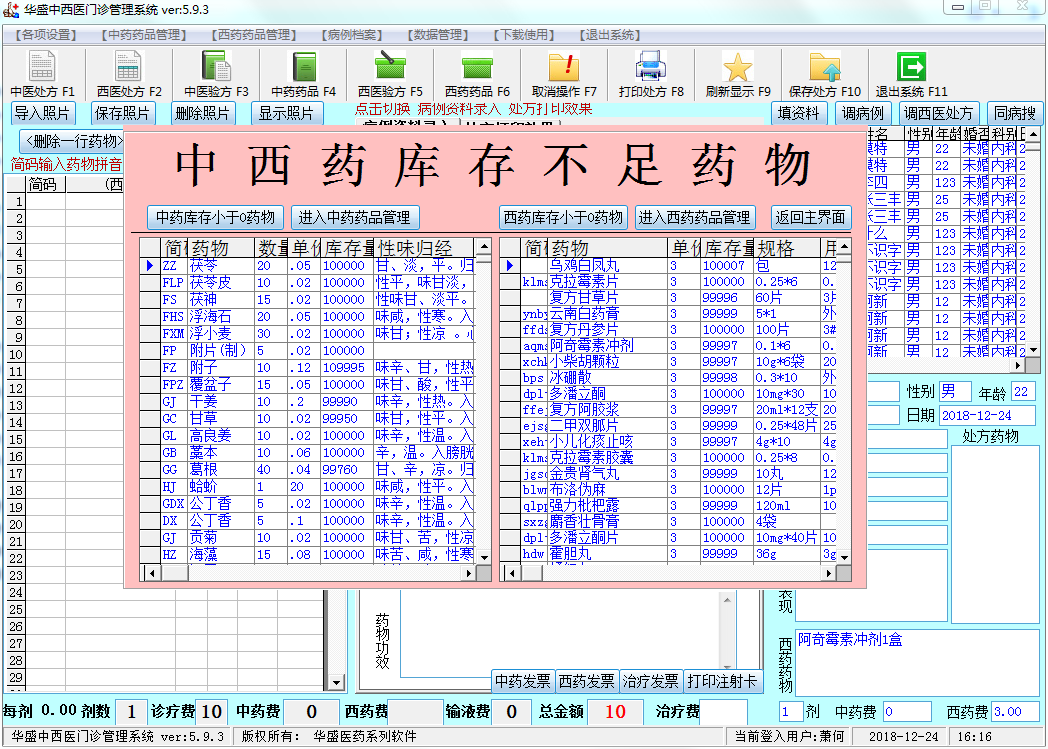Click 西药药物 box with 阿奇霉素冲剂1盒
1048x749 pixels.
(x=918, y=661)
